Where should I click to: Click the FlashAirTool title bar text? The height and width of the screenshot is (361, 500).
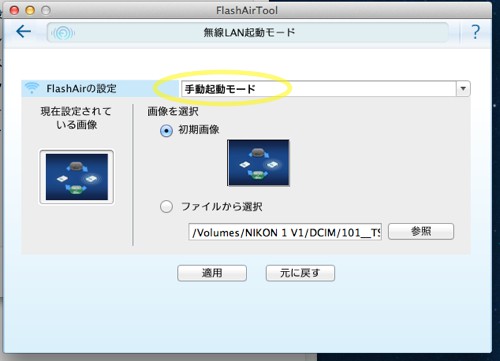(x=247, y=10)
